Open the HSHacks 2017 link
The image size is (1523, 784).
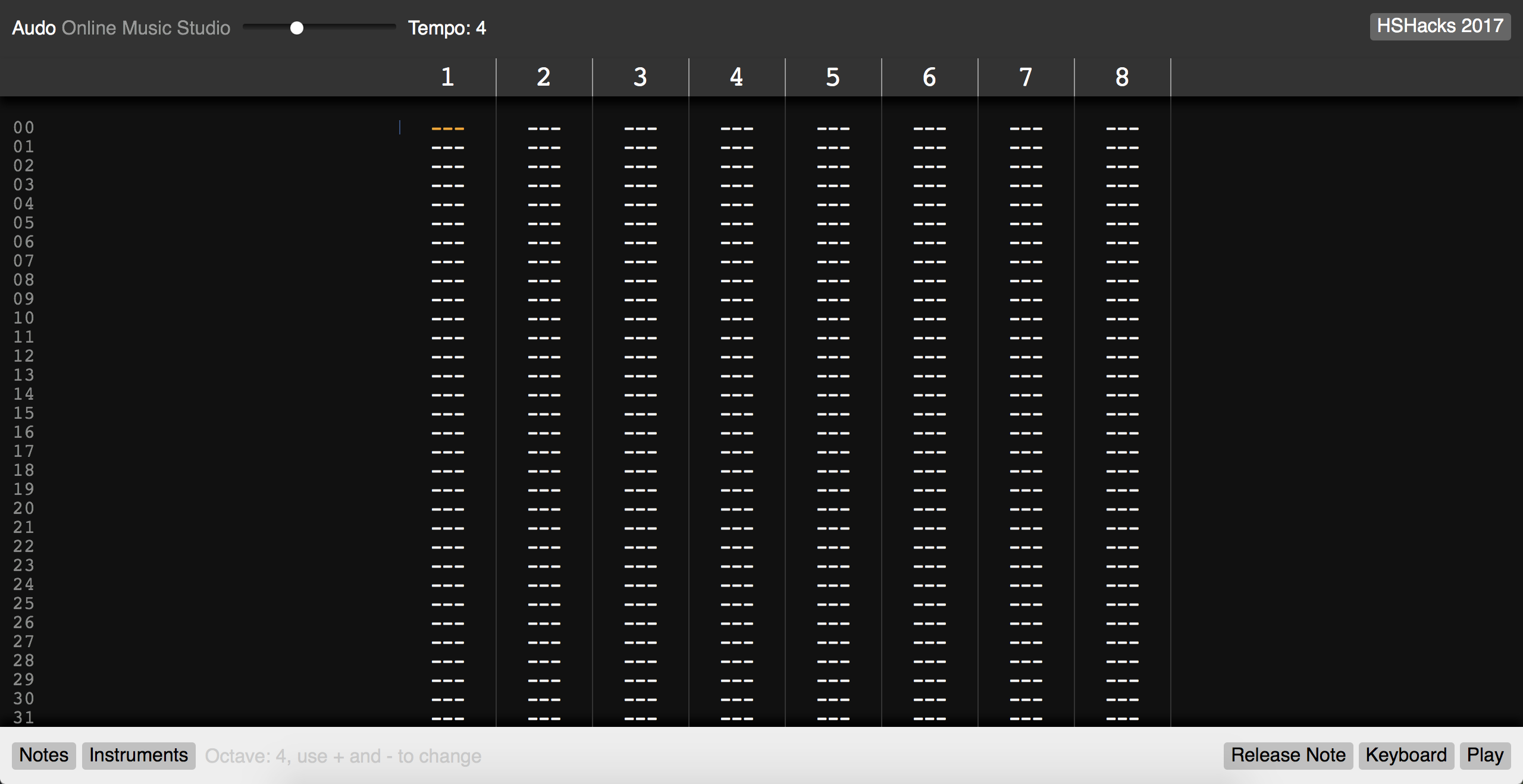click(1440, 27)
